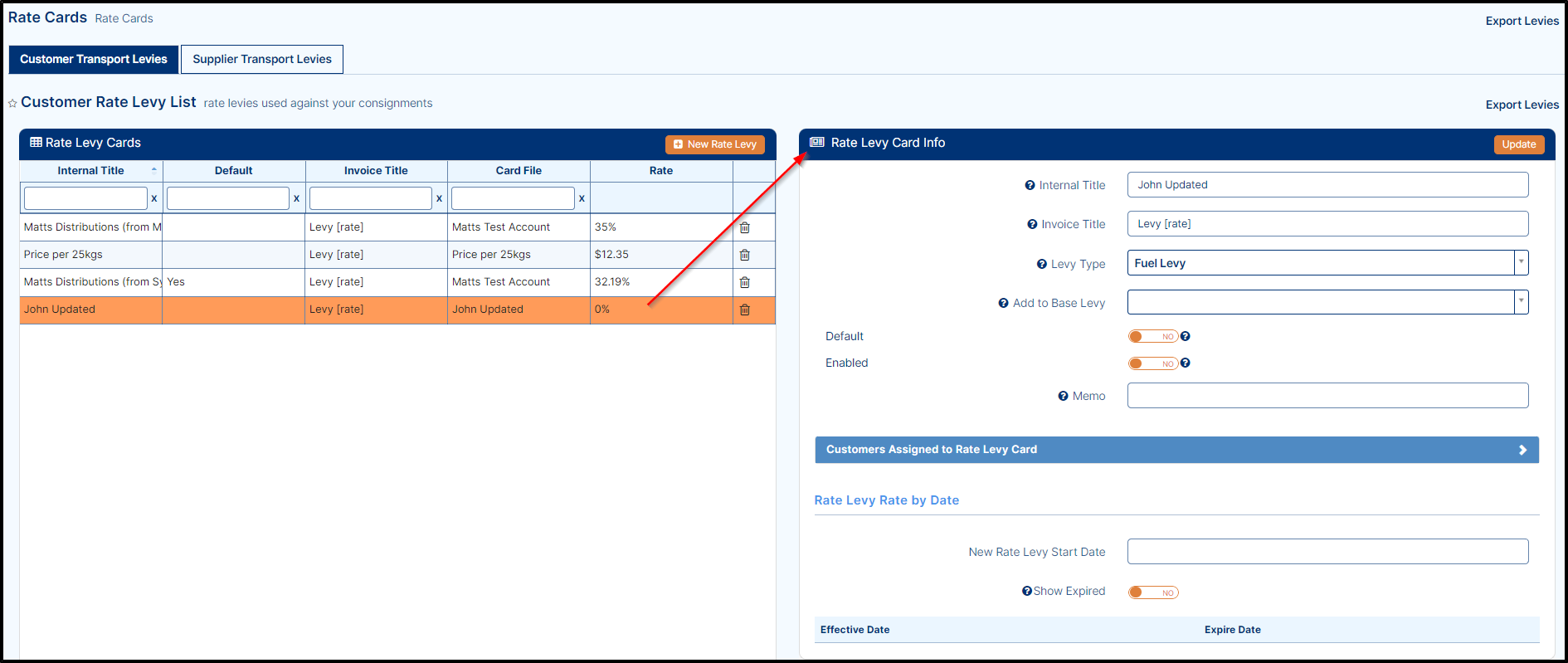This screenshot has width=1568, height=663.
Task: Click trash icon for John Updated row
Action: pyautogui.click(x=744, y=310)
